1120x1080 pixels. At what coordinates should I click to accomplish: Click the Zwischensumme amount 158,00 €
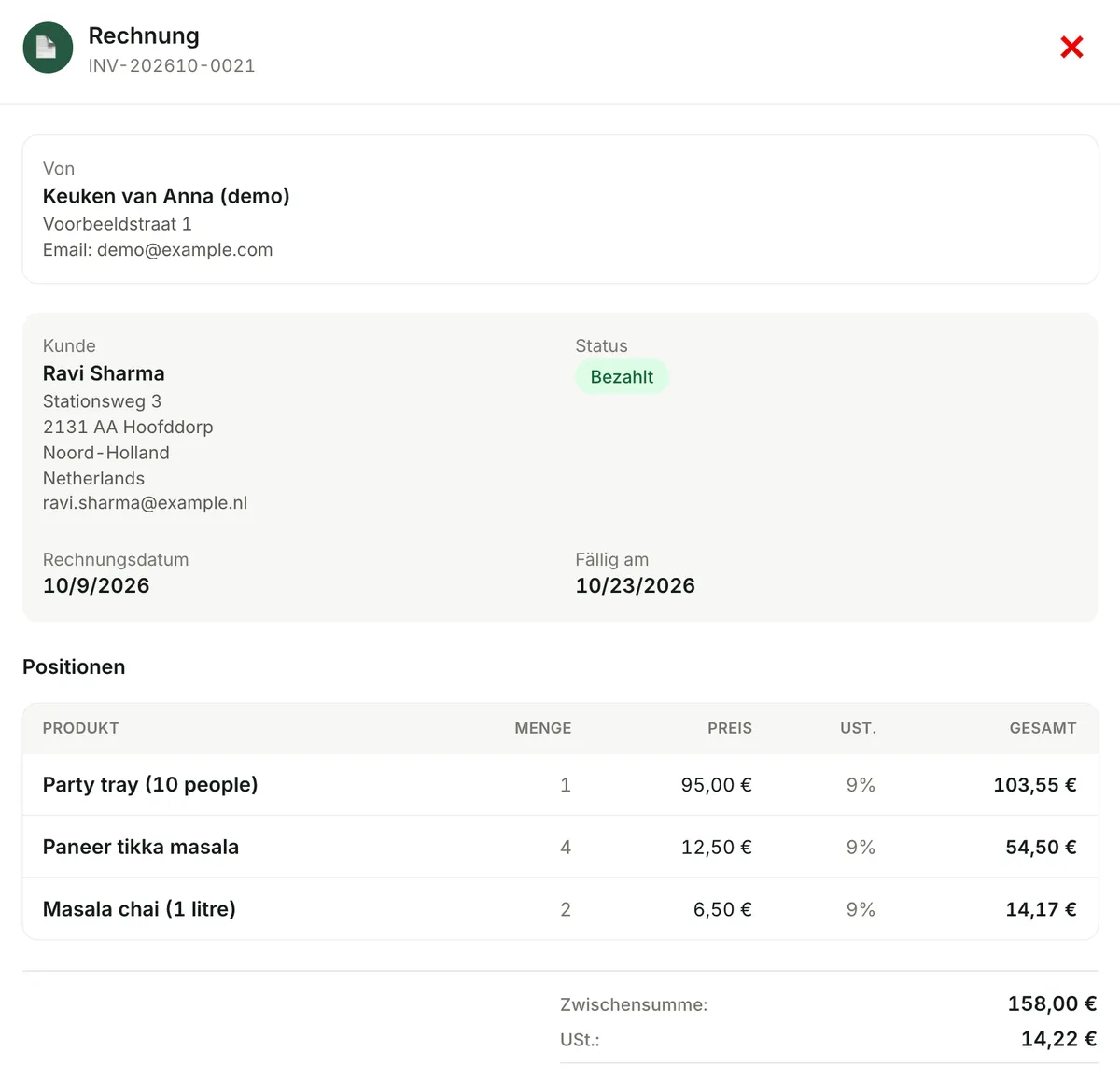pos(1052,1004)
